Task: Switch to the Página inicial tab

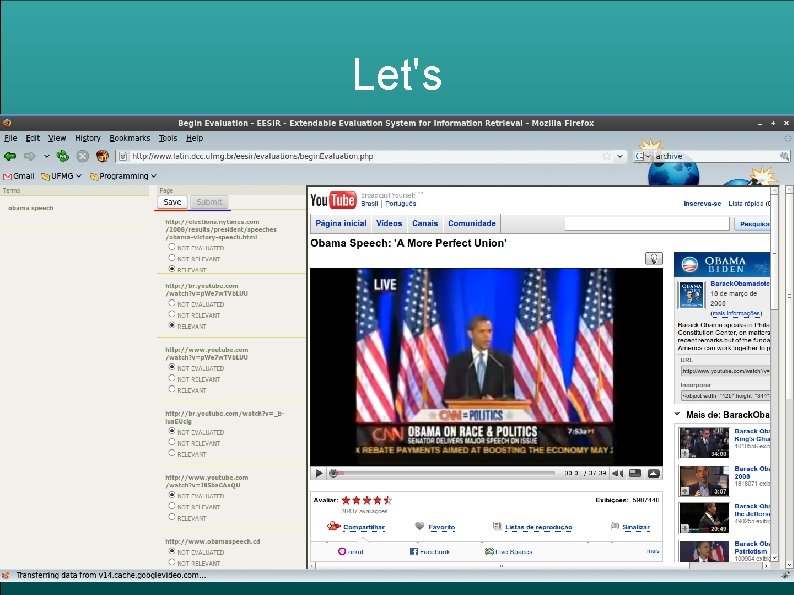Action: 341,223
